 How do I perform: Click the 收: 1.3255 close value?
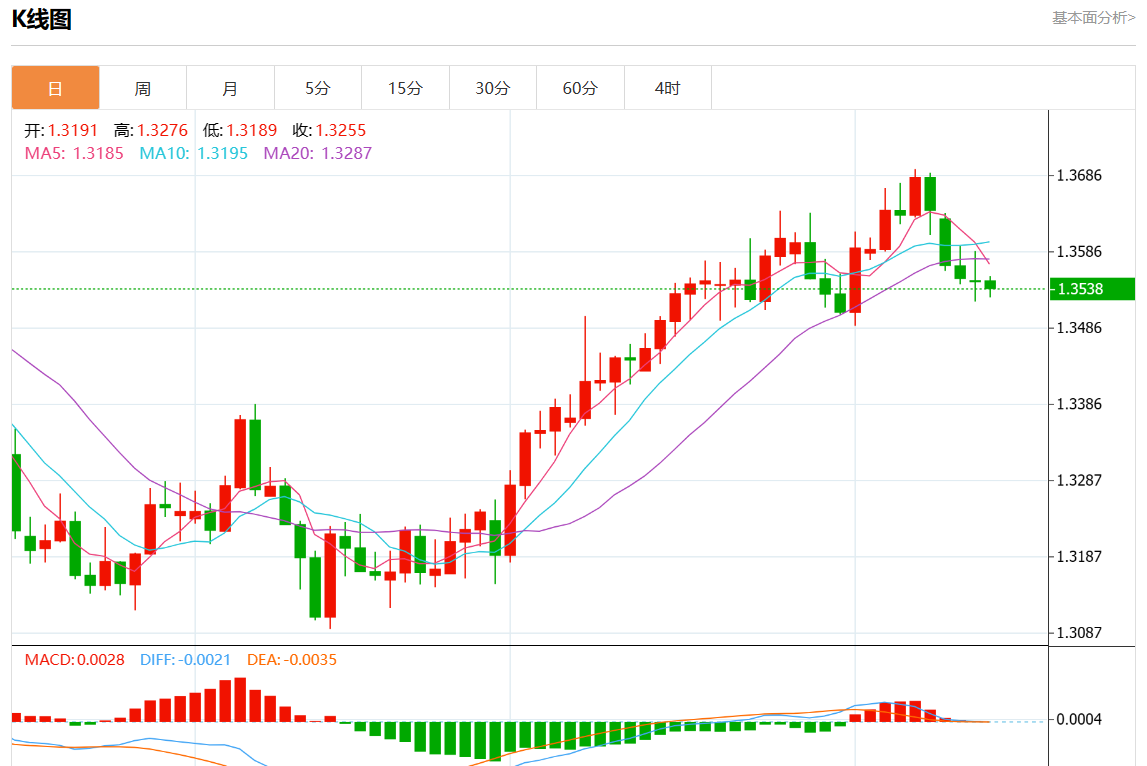click(x=329, y=130)
